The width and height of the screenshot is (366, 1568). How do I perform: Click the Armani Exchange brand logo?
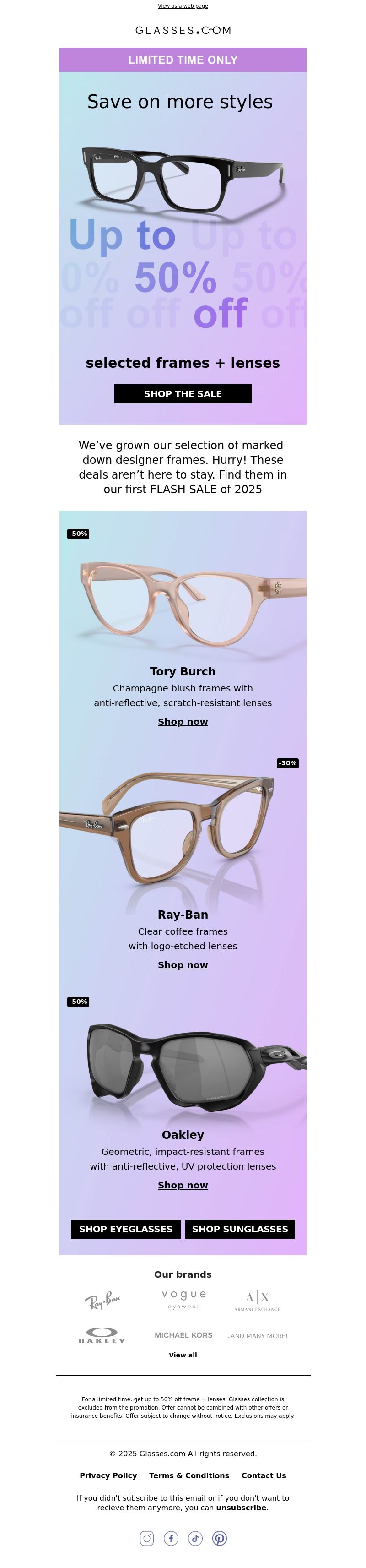coord(257,1301)
